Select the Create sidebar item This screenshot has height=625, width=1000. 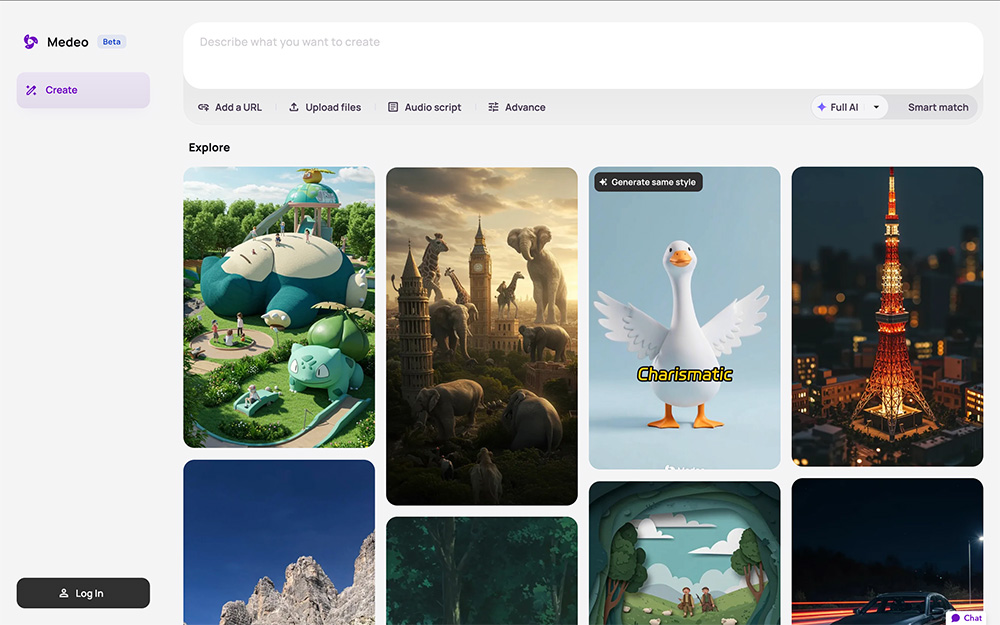[x=83, y=90]
